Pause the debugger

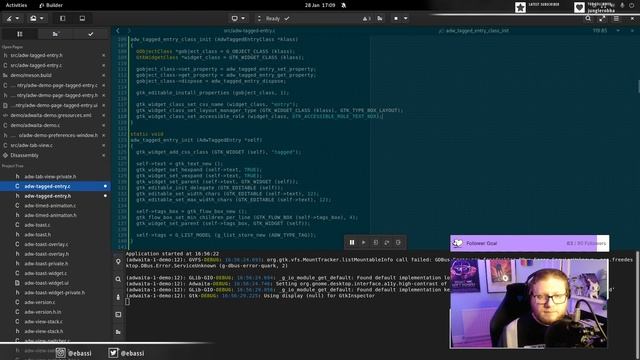[x=352, y=242]
